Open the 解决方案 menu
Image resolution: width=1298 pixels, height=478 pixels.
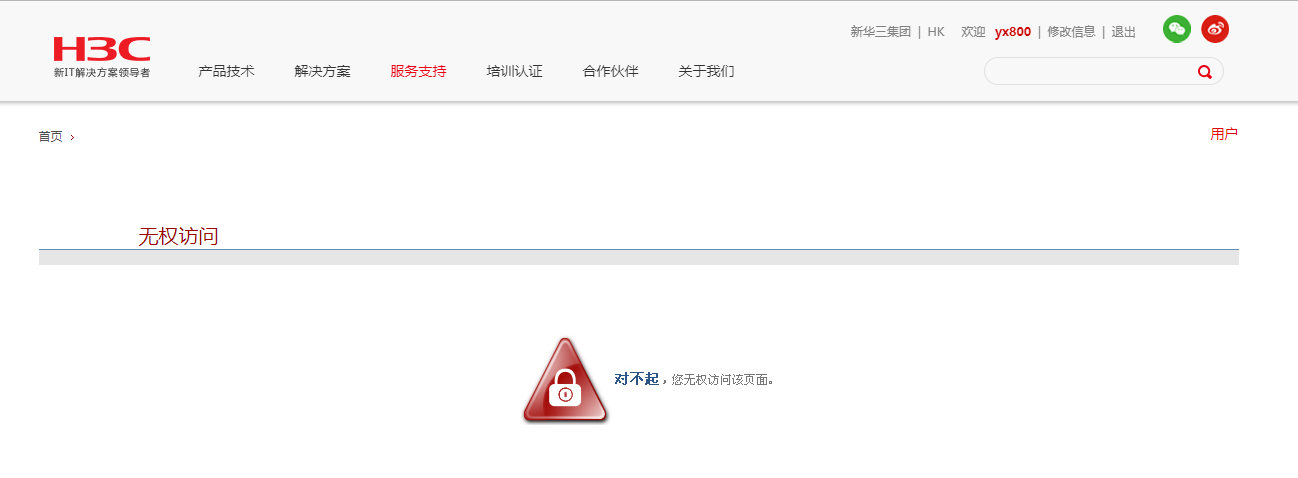click(x=322, y=71)
